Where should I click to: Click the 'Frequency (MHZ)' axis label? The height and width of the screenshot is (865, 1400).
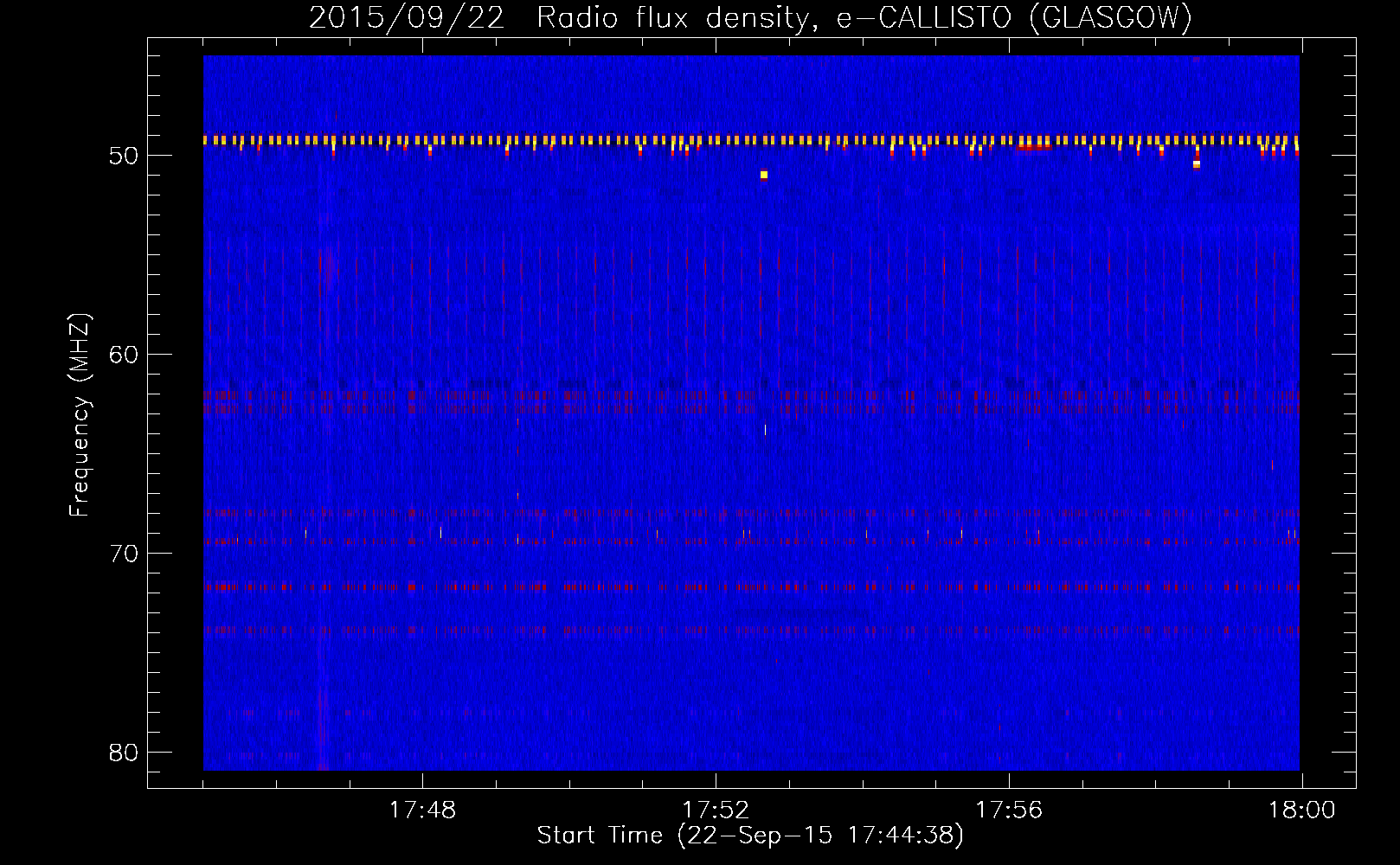(x=79, y=415)
